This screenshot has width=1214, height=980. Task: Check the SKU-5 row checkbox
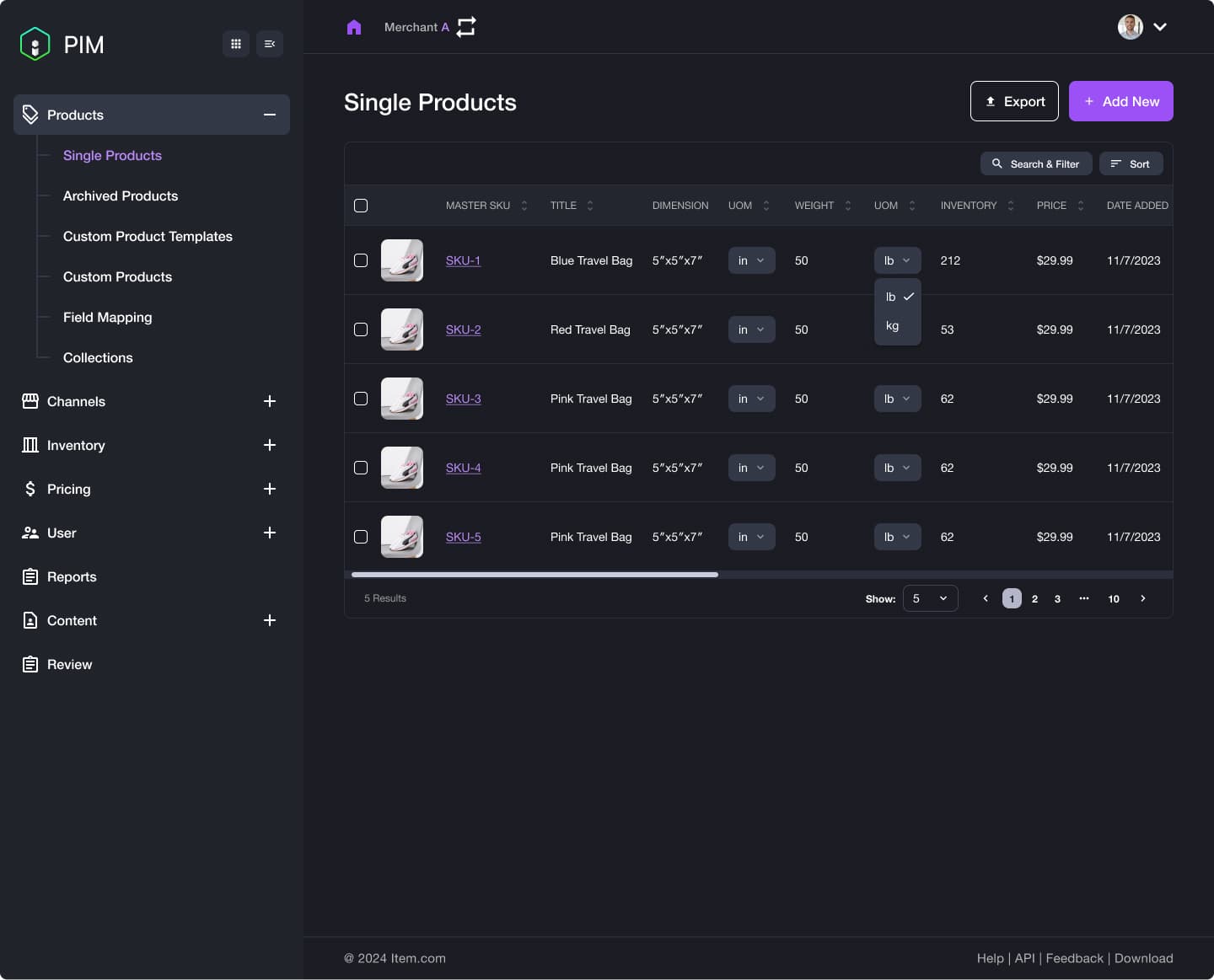(361, 537)
